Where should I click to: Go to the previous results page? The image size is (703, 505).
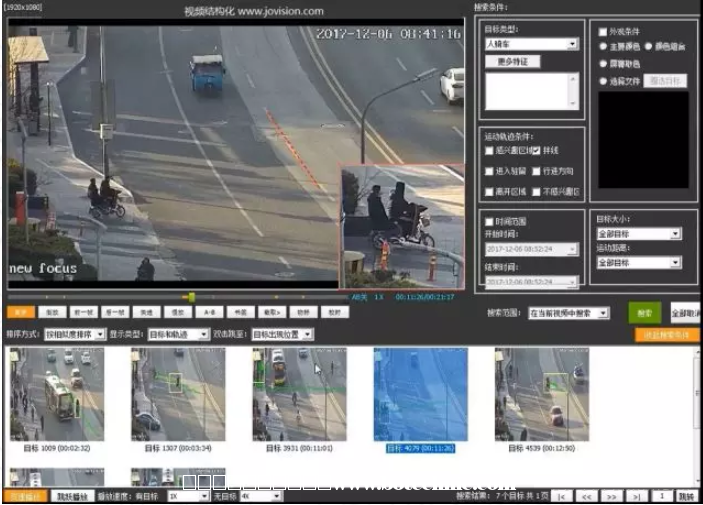pyautogui.click(x=587, y=496)
